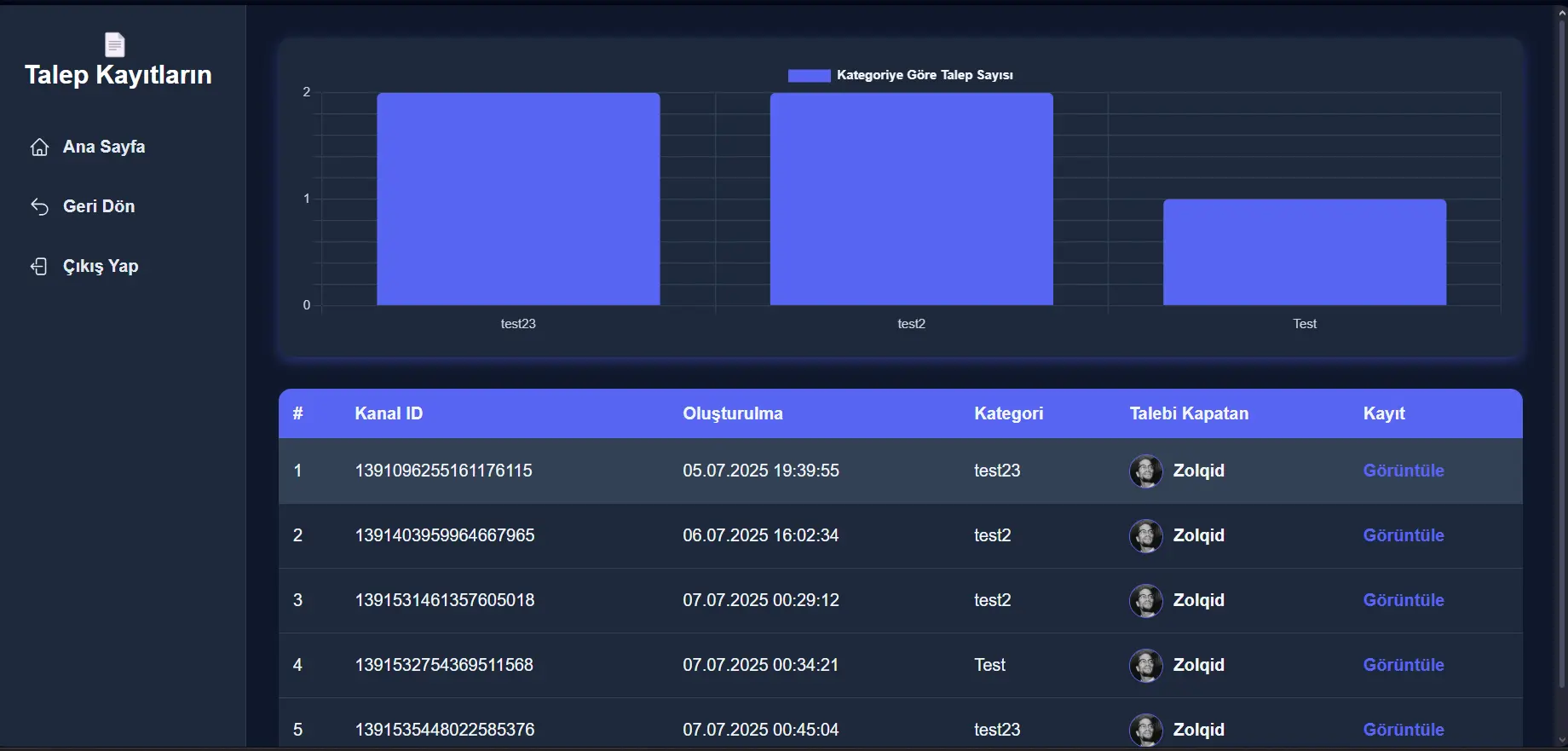Click the Test bar in the chart

click(x=1305, y=252)
